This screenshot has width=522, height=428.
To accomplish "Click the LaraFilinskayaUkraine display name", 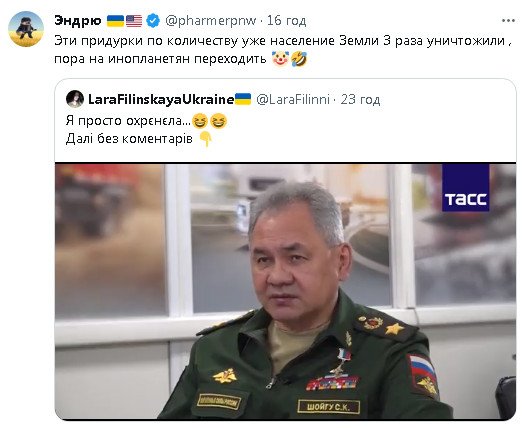I will [161, 99].
